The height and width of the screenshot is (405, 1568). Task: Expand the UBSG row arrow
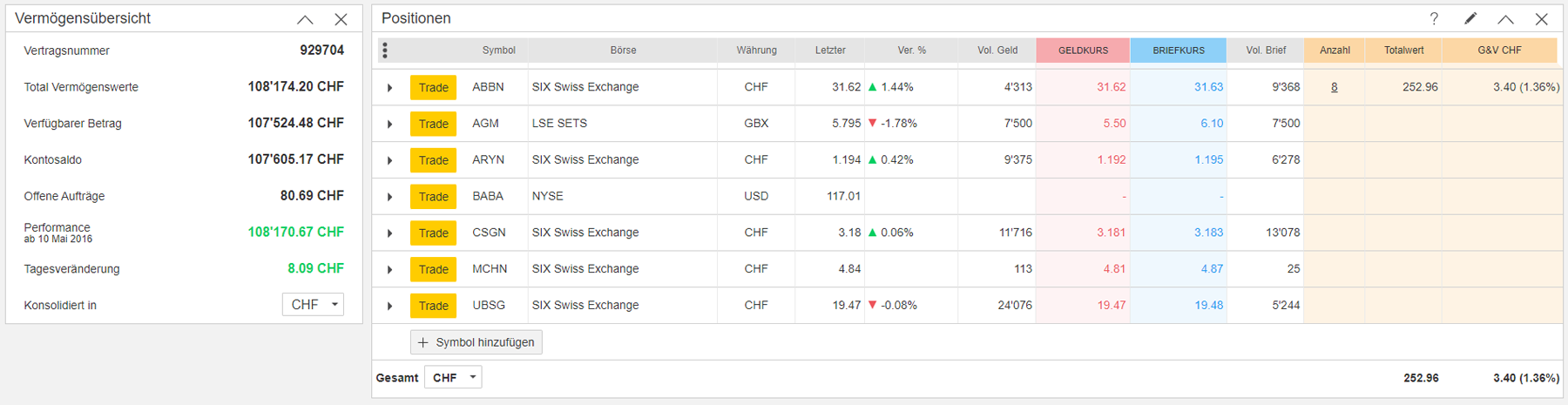pos(390,306)
